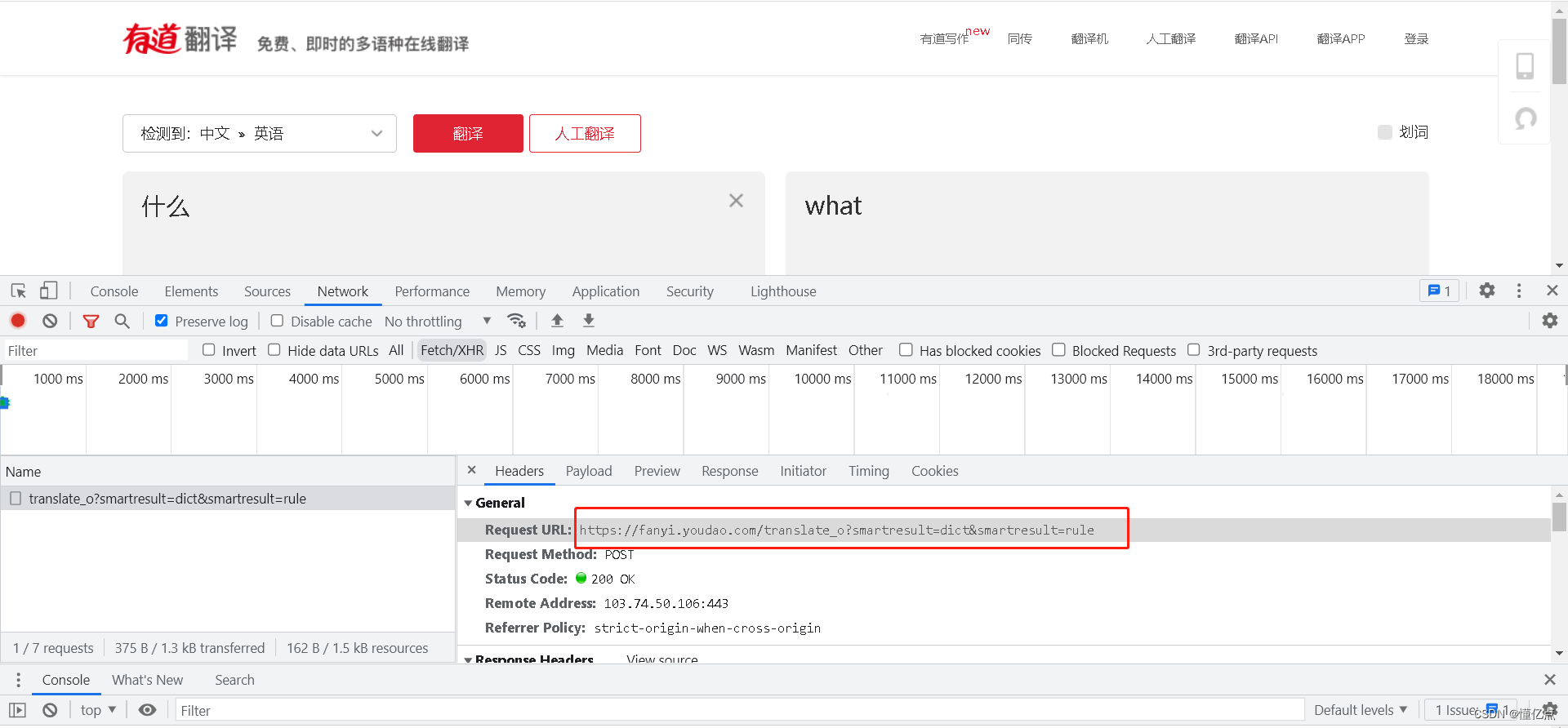The height and width of the screenshot is (728, 1568).
Task: Click the headset support sidebar icon
Action: click(1525, 119)
